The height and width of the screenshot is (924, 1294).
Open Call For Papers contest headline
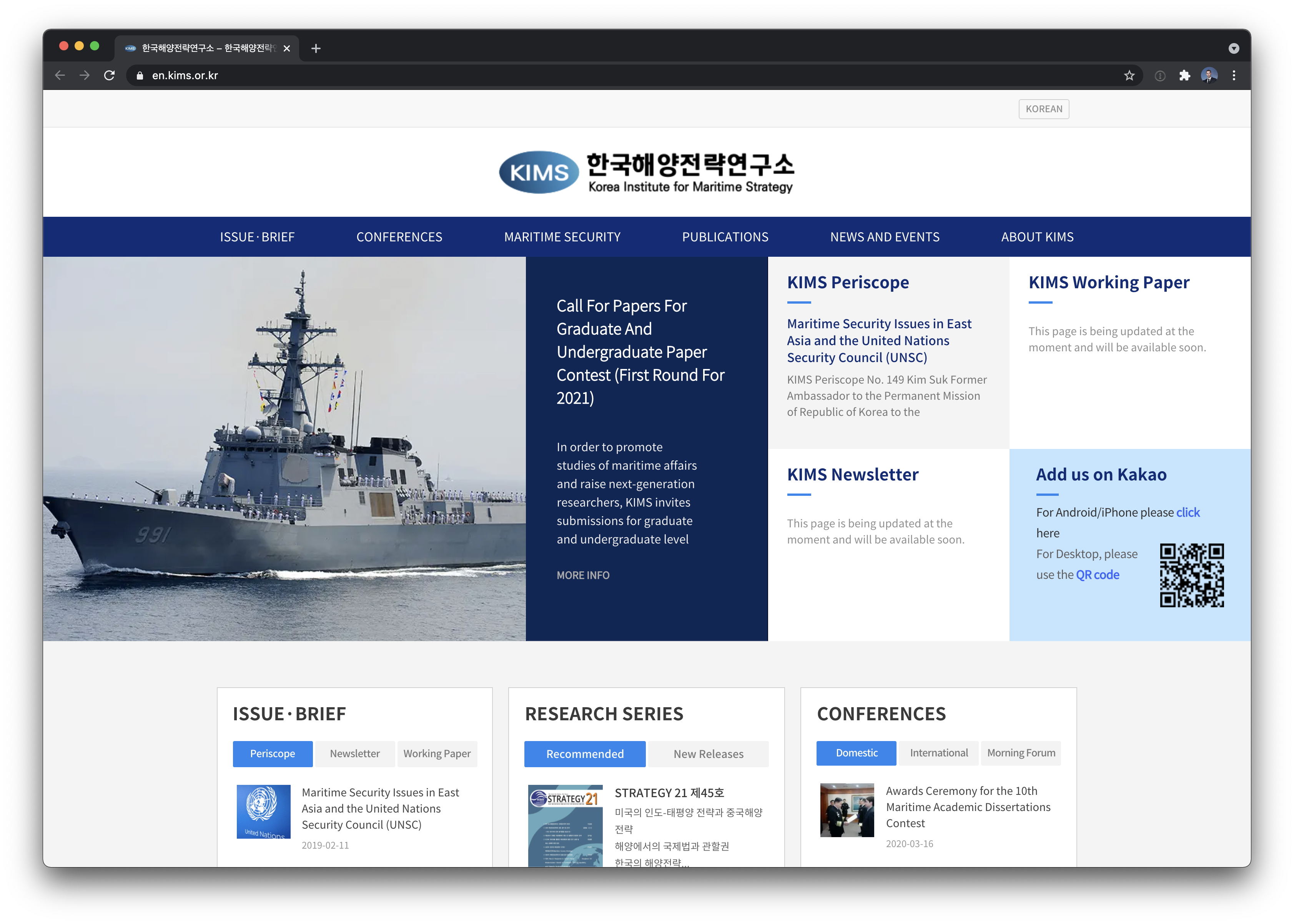click(640, 352)
